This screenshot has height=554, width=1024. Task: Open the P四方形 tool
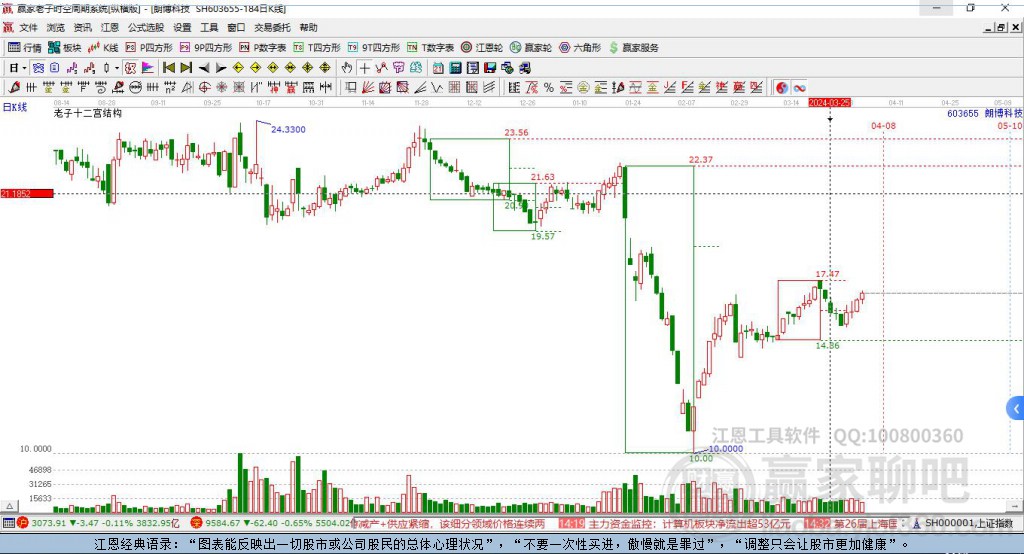coord(149,48)
